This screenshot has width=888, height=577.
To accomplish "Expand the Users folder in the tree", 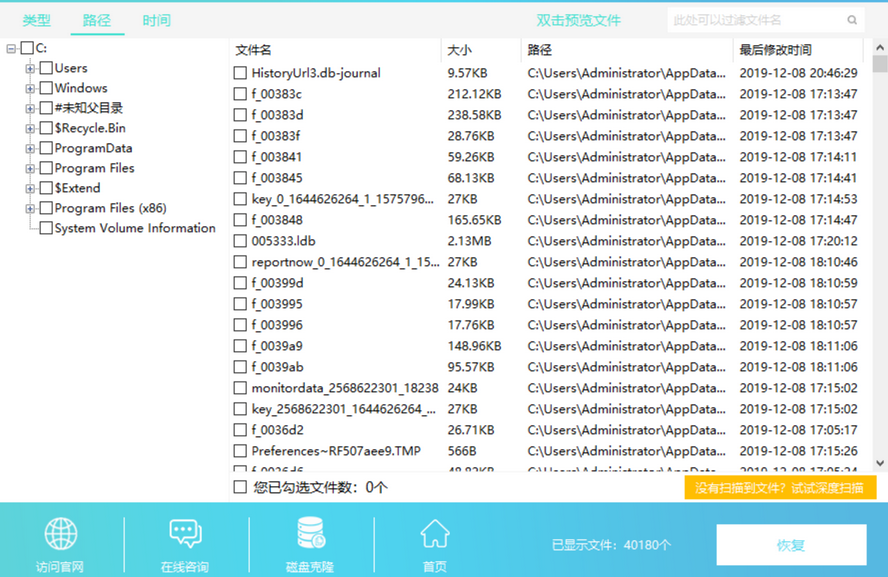I will click(x=31, y=67).
